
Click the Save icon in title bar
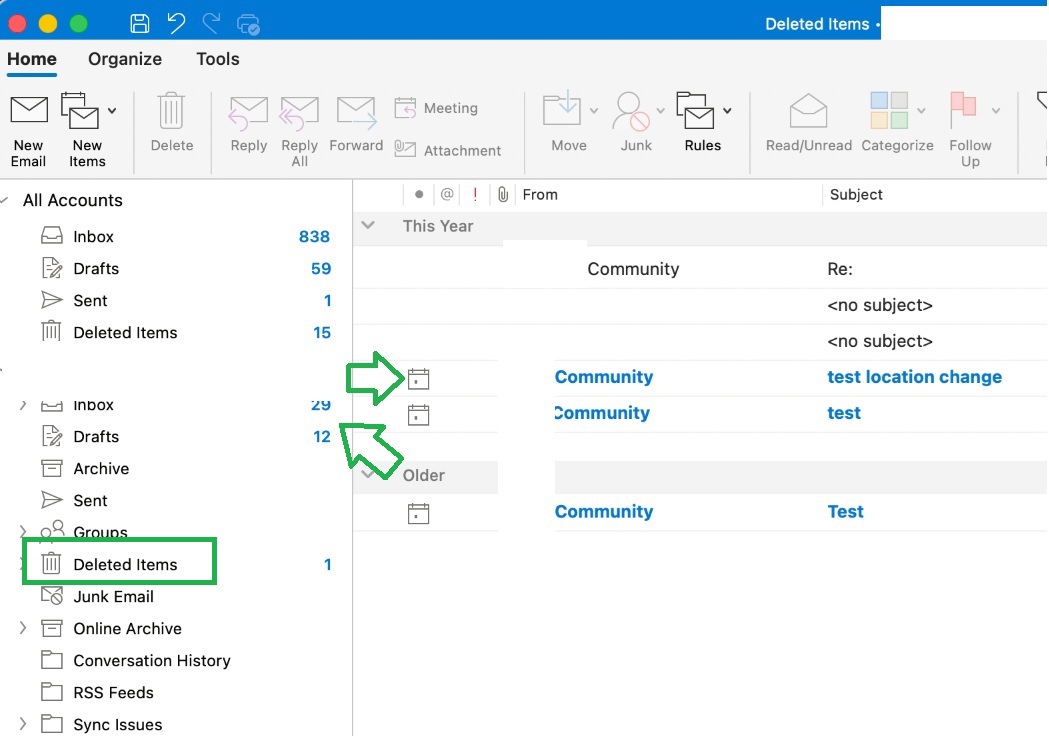pos(139,23)
